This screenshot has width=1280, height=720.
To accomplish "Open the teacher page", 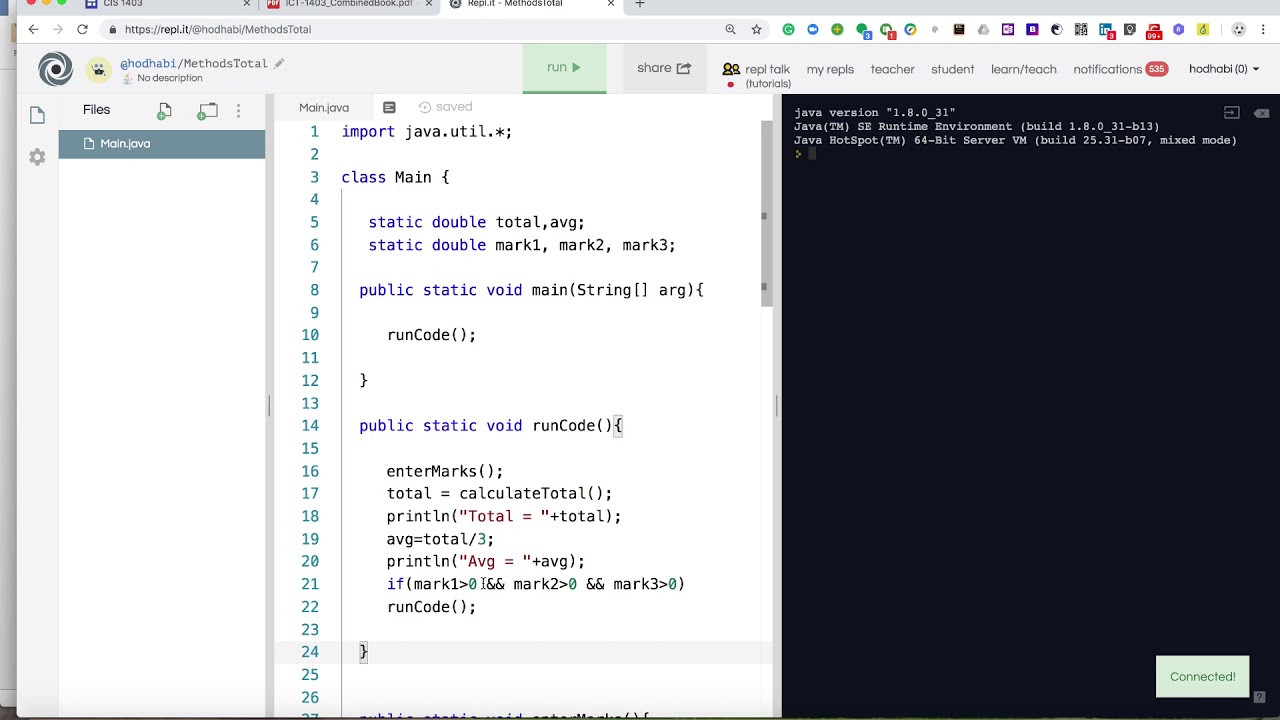I will point(892,69).
